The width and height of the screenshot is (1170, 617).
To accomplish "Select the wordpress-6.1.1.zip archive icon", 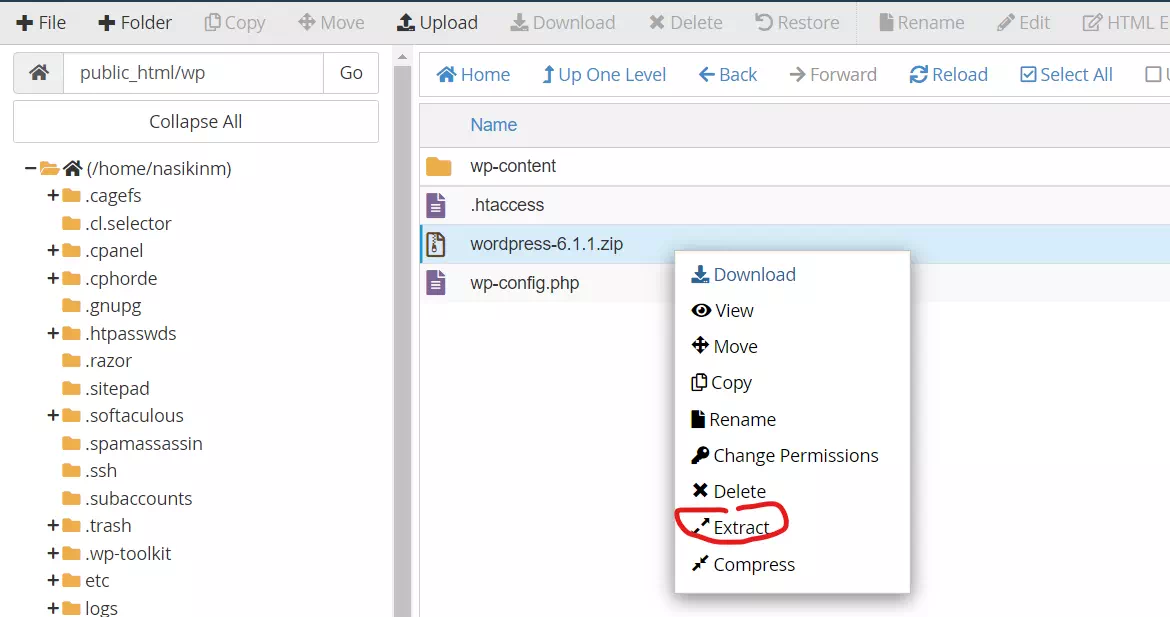I will tap(436, 244).
